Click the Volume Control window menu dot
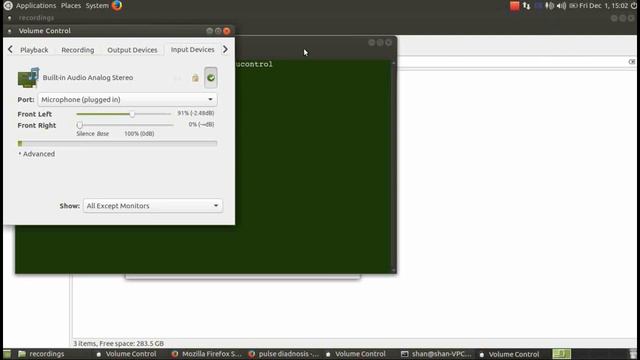Viewport: 640px width, 360px height. click(9, 31)
